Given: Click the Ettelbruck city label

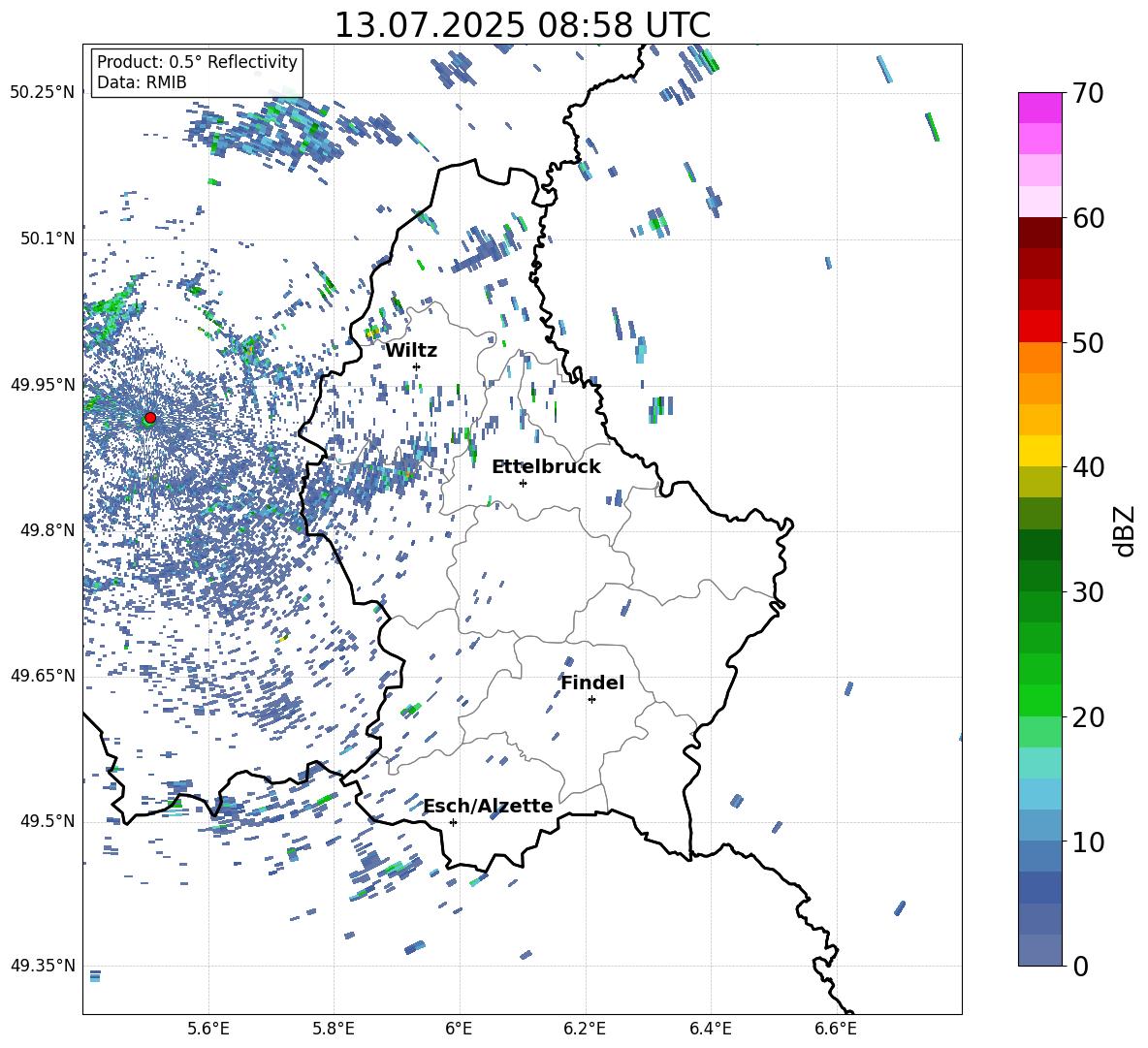Looking at the screenshot, I should coord(546,467).
